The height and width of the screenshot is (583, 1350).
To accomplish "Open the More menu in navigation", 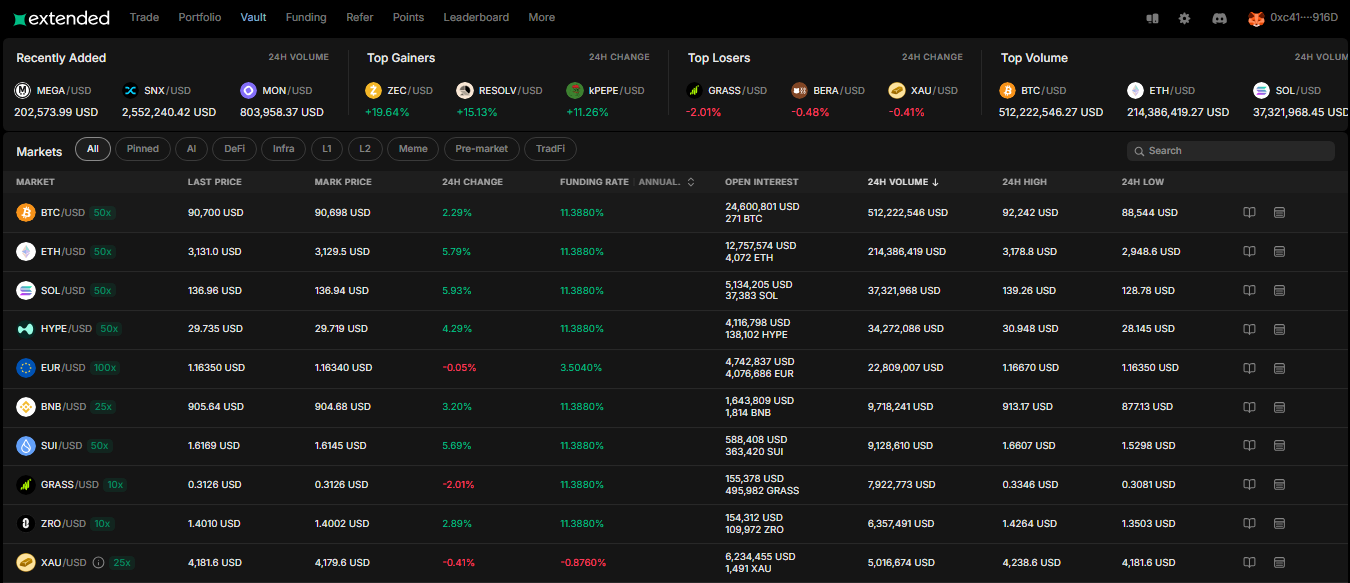I will point(541,17).
